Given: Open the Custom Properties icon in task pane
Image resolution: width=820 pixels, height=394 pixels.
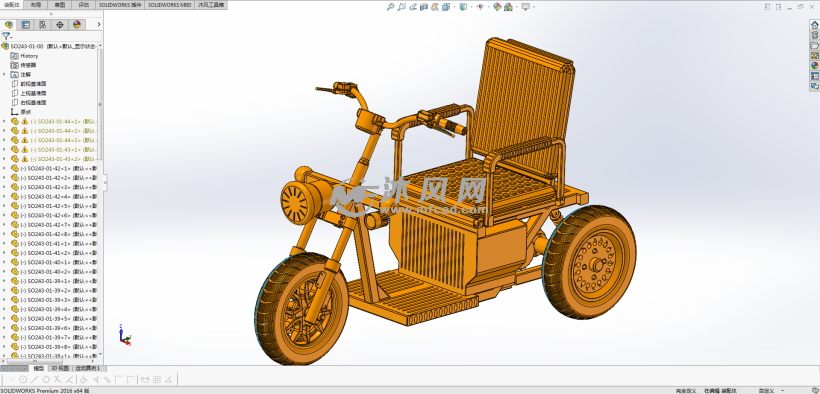Looking at the screenshot, I should point(814,76).
